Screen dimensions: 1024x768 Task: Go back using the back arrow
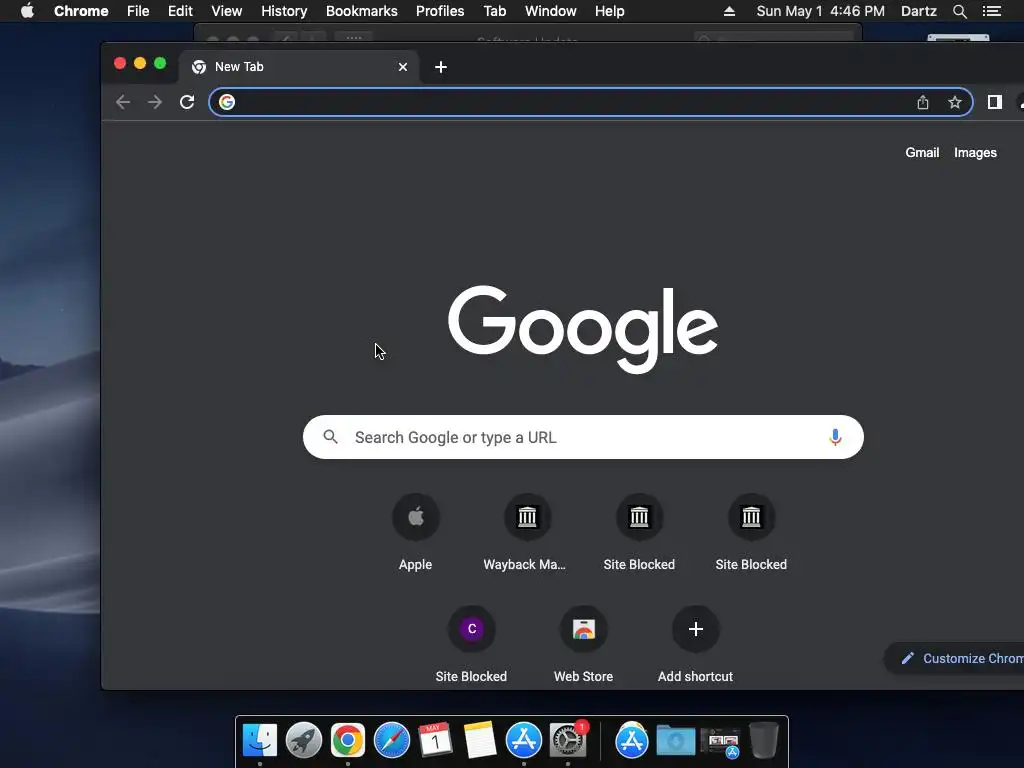[x=123, y=102]
